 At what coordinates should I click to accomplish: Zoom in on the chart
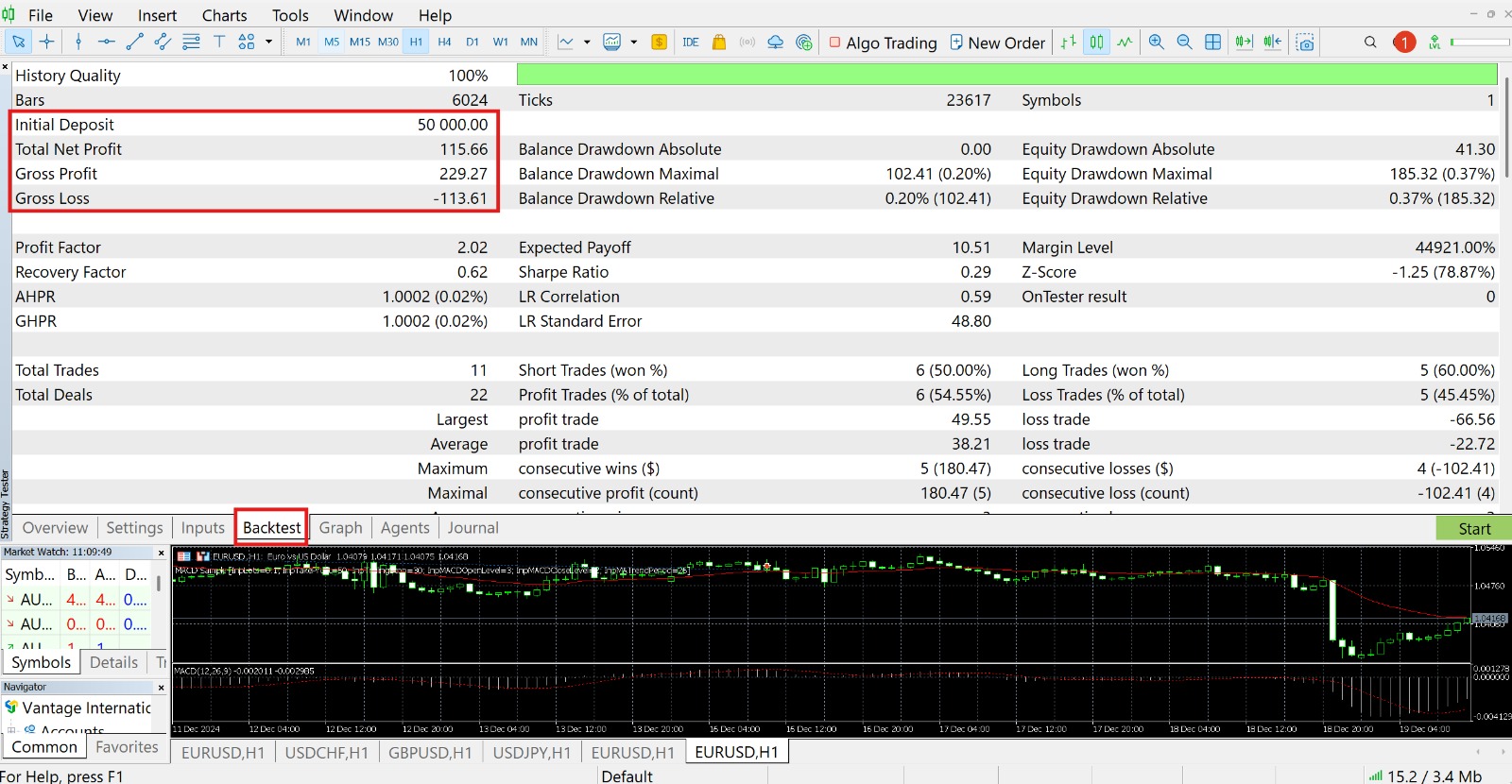pyautogui.click(x=1156, y=42)
